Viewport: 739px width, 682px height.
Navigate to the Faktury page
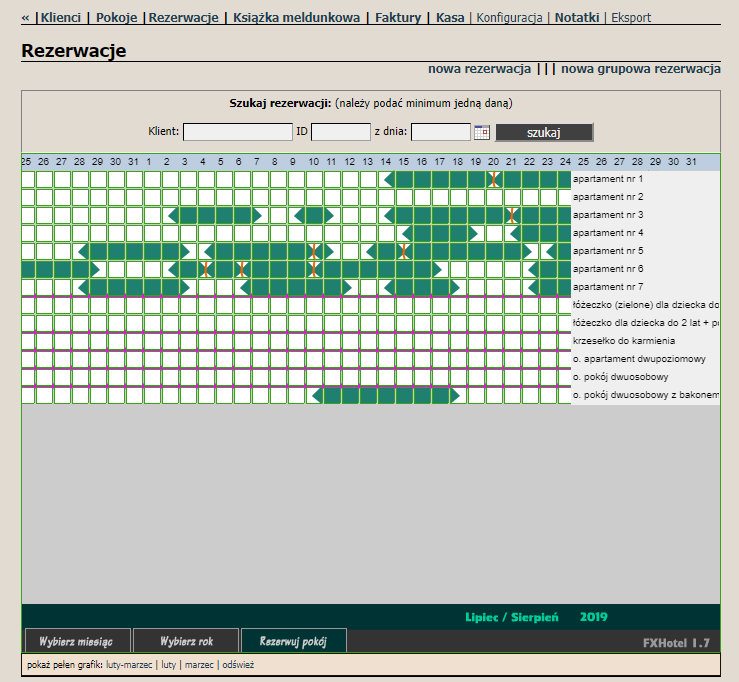(x=398, y=17)
